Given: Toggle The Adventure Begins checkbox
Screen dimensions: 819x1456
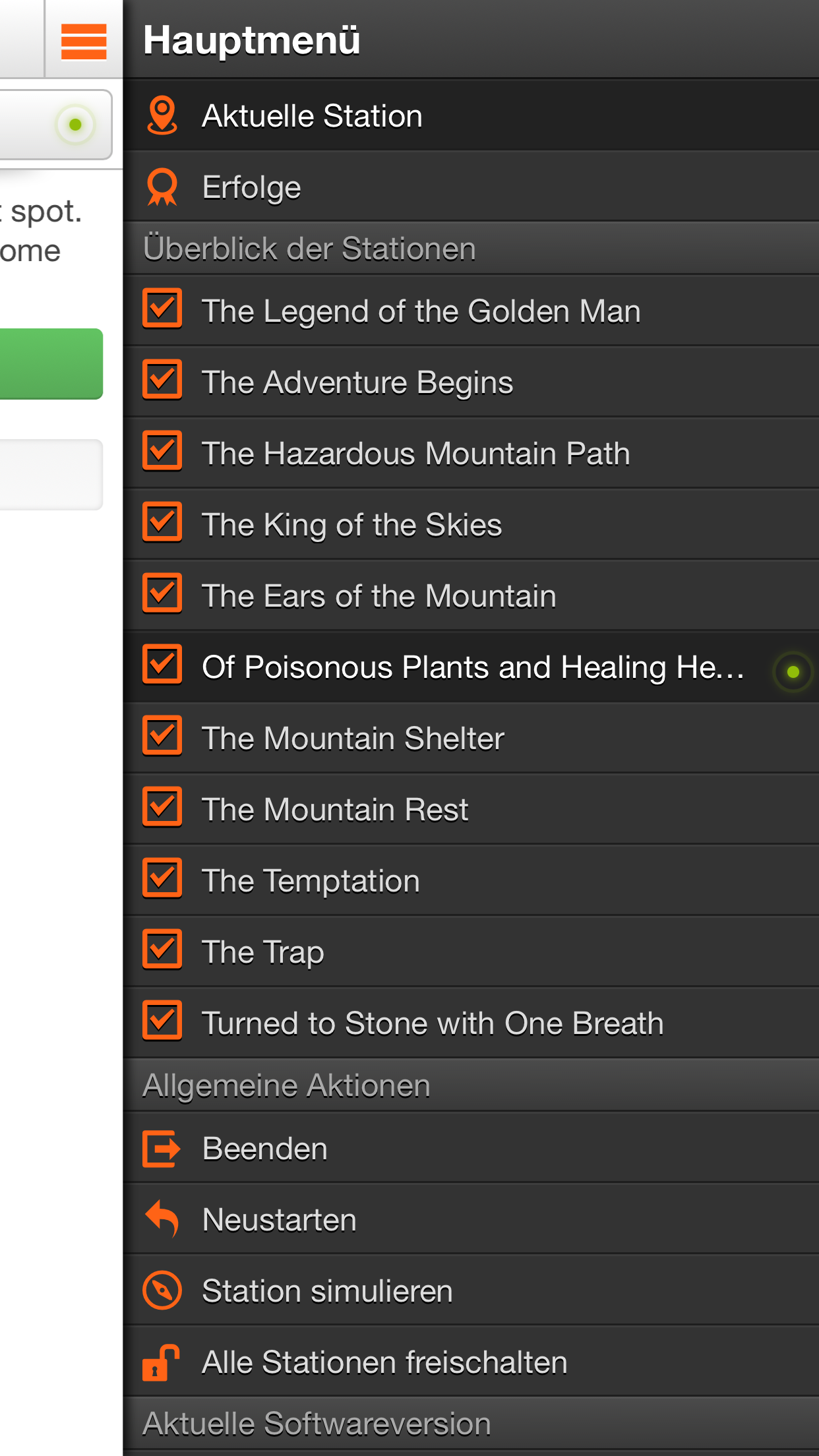Looking at the screenshot, I should tap(162, 379).
